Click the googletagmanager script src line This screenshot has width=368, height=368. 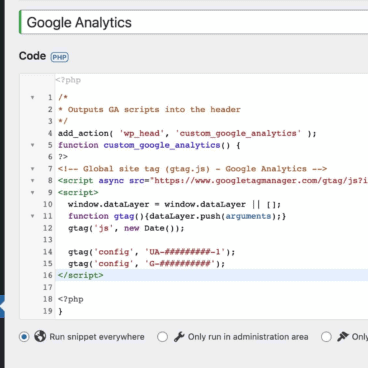(x=213, y=181)
